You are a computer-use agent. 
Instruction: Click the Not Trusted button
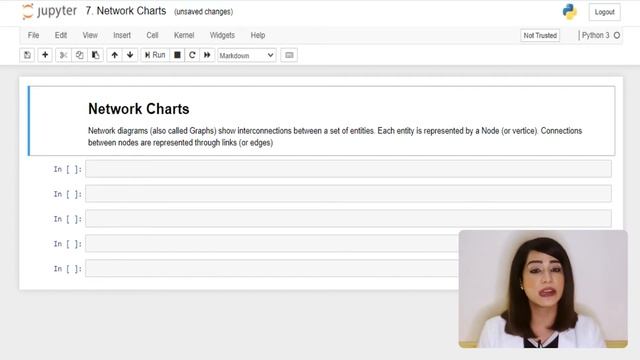540,36
